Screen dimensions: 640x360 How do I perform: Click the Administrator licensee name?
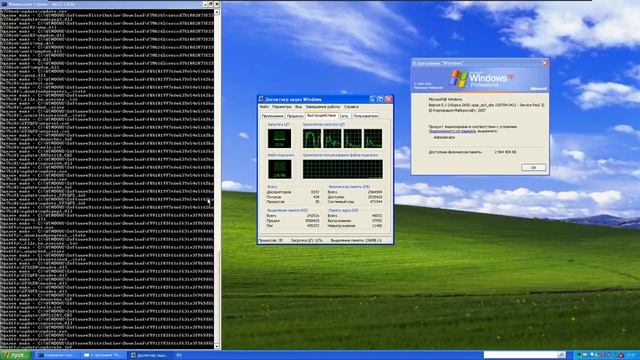point(444,138)
